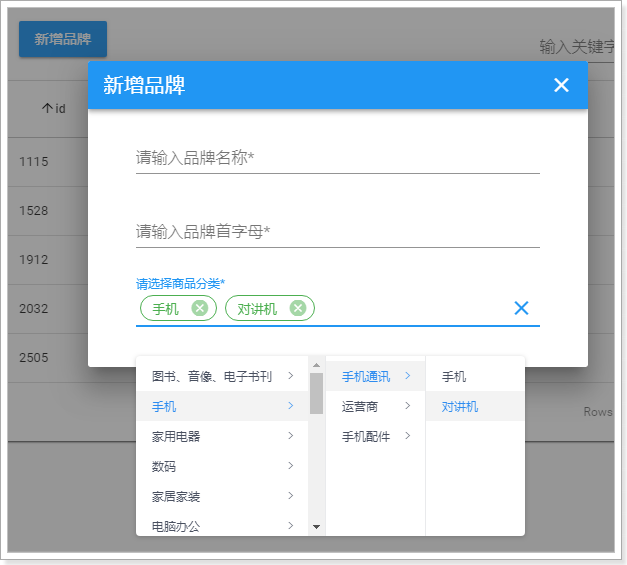Image resolution: width=627 pixels, height=565 pixels.
Task: Click the 新增品牌 button
Action: [63, 39]
